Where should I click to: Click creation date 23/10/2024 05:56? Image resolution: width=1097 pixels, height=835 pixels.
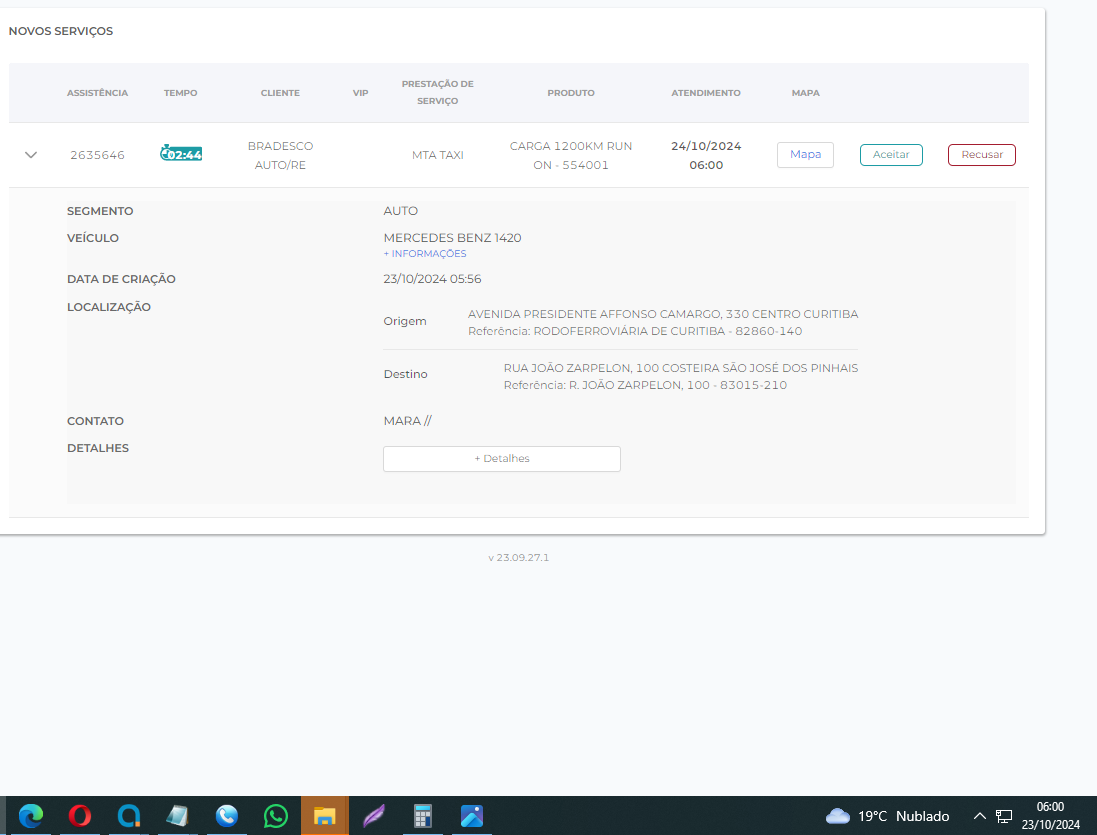pyautogui.click(x=432, y=279)
